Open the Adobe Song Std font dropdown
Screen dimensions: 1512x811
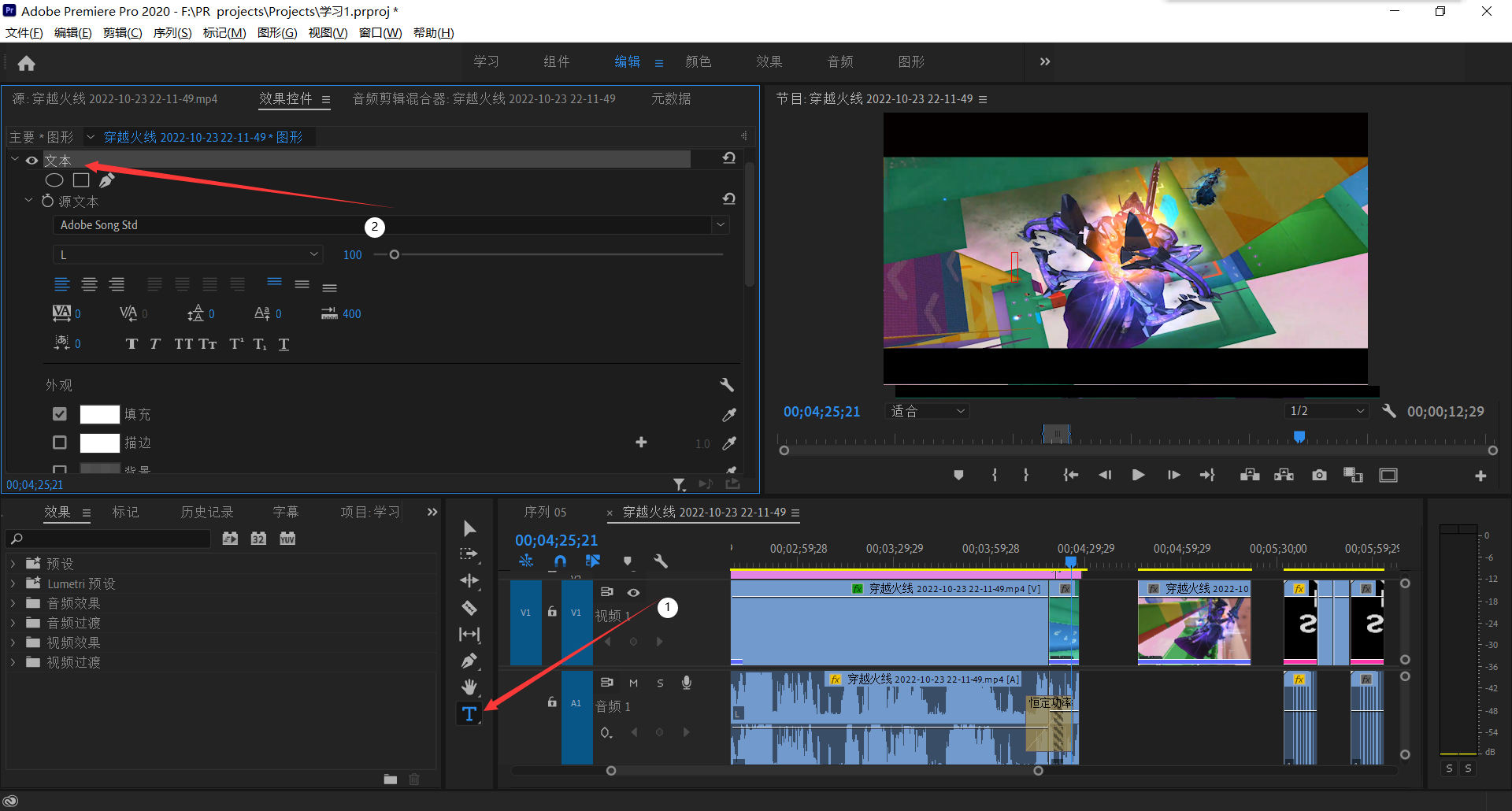tap(720, 225)
